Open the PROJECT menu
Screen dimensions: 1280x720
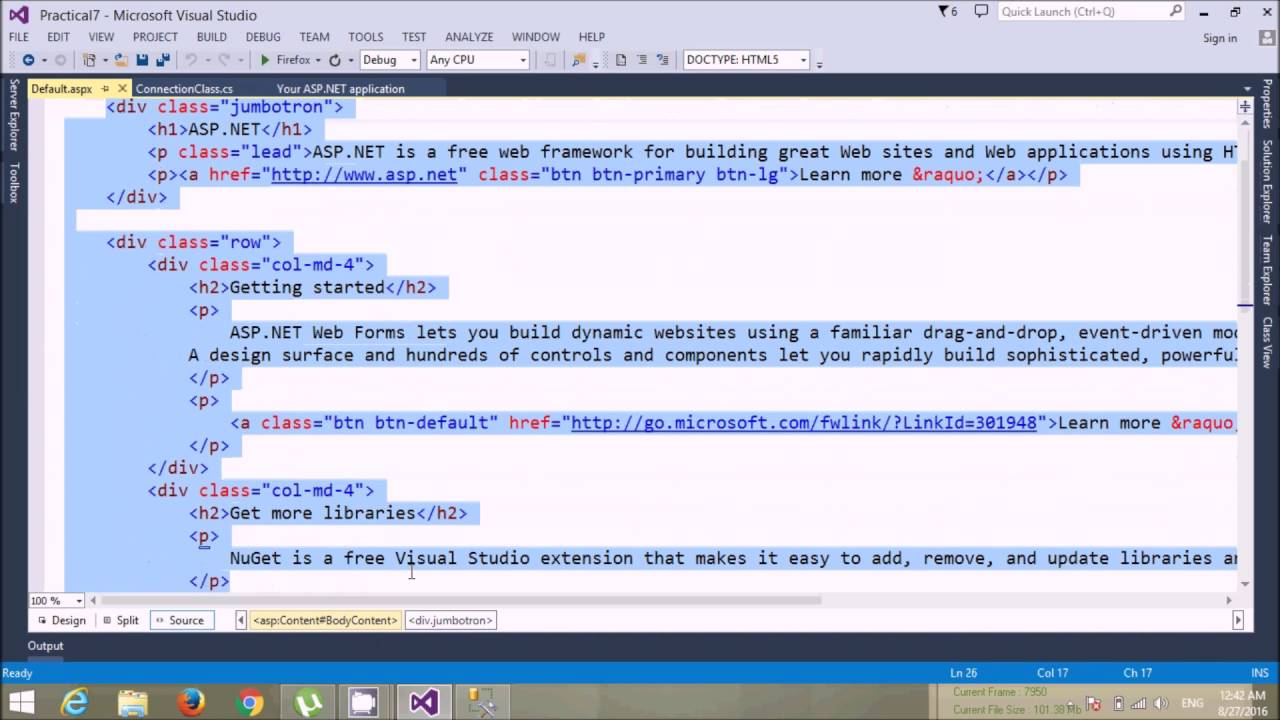tap(155, 37)
